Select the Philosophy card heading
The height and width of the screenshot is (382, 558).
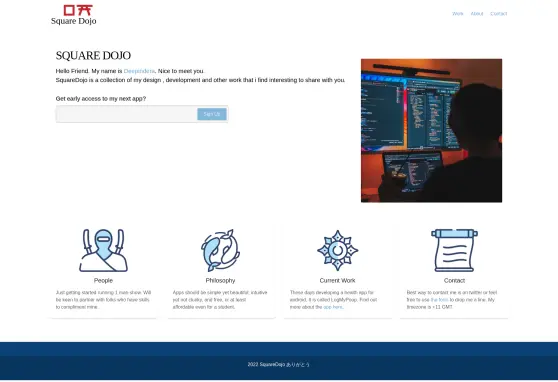click(x=220, y=281)
